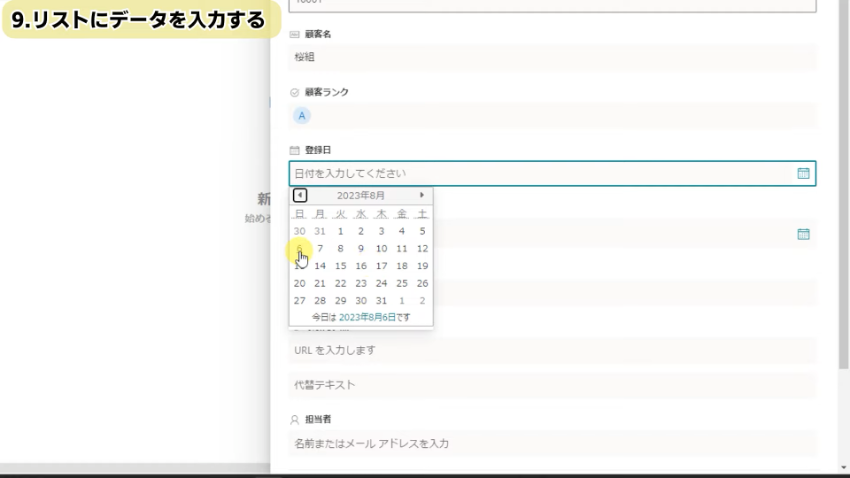Go to next month in date picker
This screenshot has height=478, width=850.
click(422, 195)
